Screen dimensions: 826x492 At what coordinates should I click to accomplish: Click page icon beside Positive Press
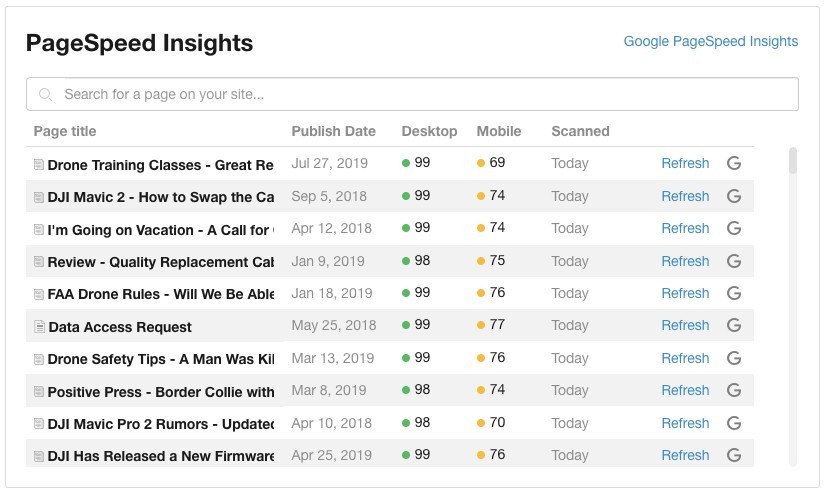pyautogui.click(x=38, y=392)
